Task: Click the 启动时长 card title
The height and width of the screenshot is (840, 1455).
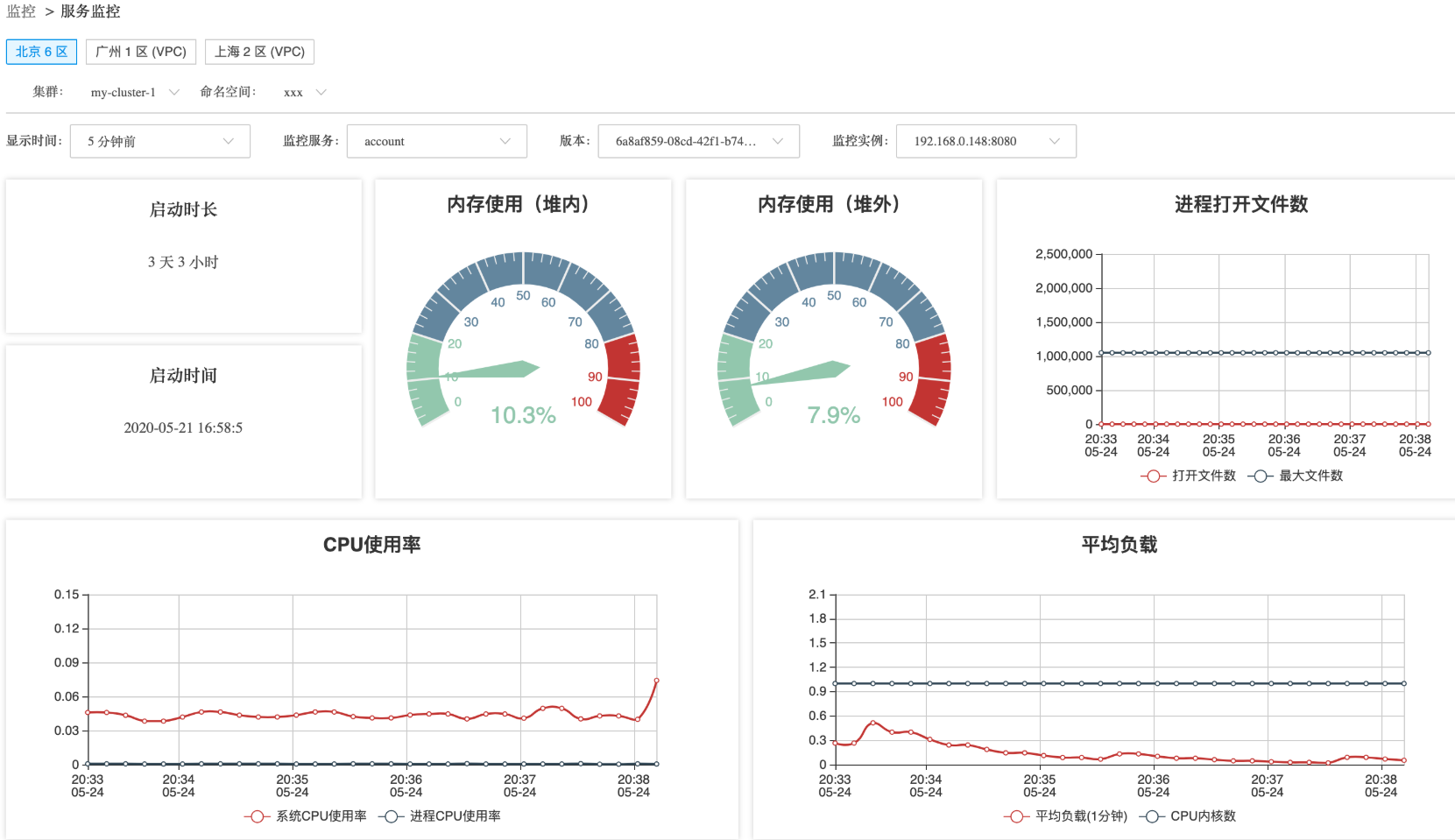Action: (x=183, y=209)
